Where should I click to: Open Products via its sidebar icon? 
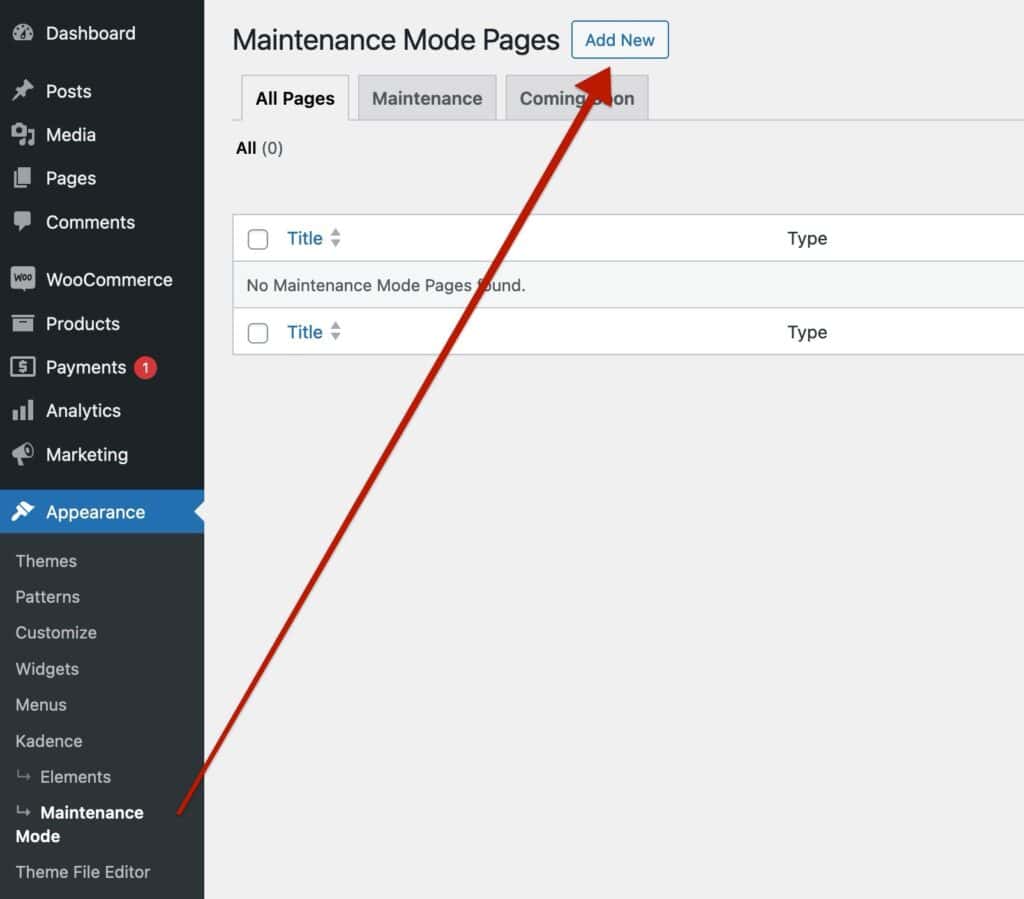coord(24,323)
